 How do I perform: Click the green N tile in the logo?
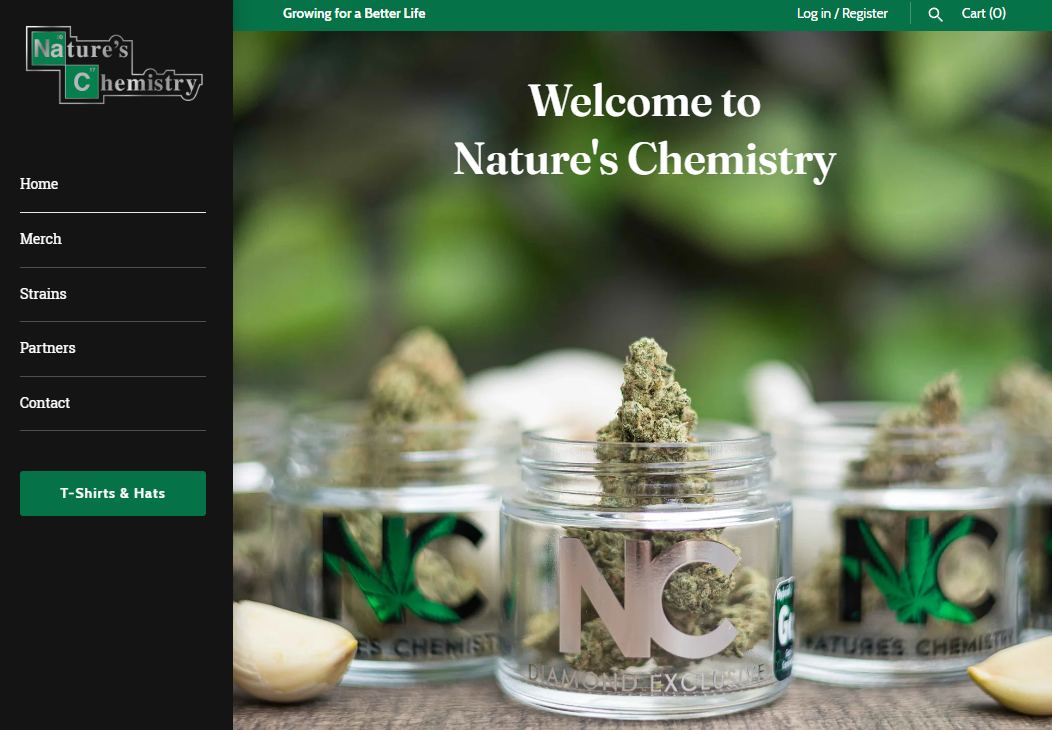[47, 48]
